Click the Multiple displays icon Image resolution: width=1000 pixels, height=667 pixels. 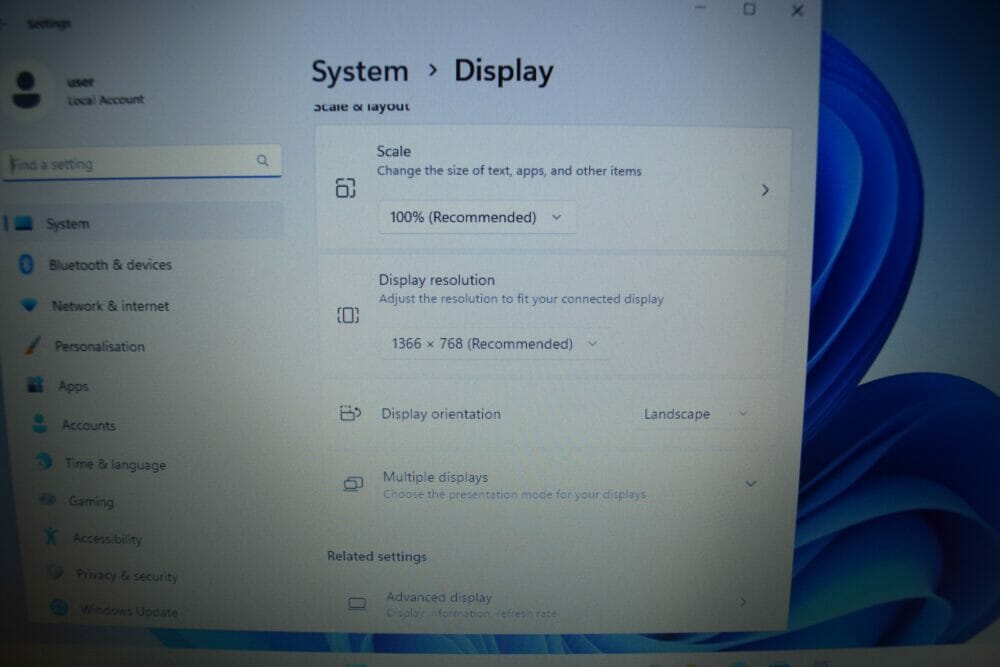pos(353,484)
